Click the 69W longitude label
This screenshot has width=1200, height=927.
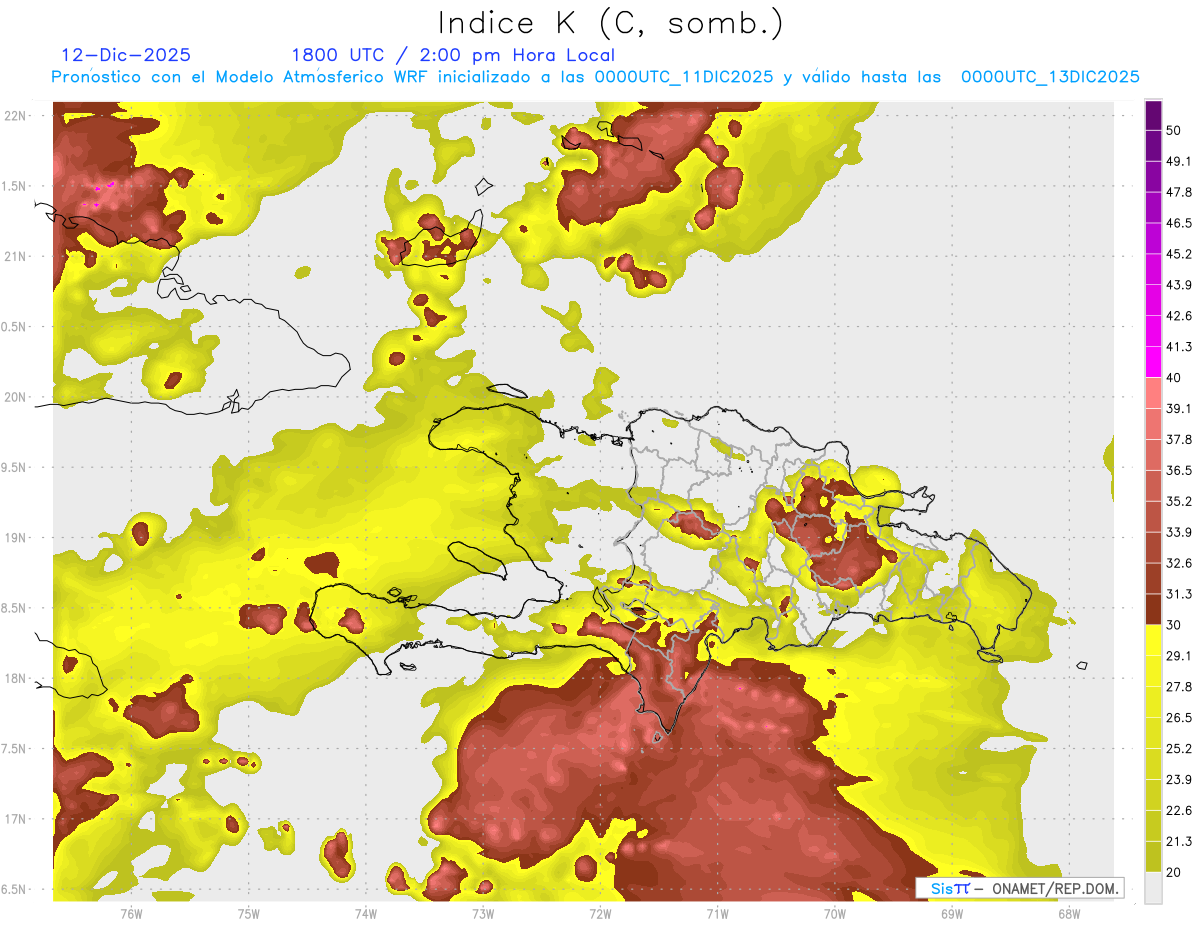(x=952, y=912)
